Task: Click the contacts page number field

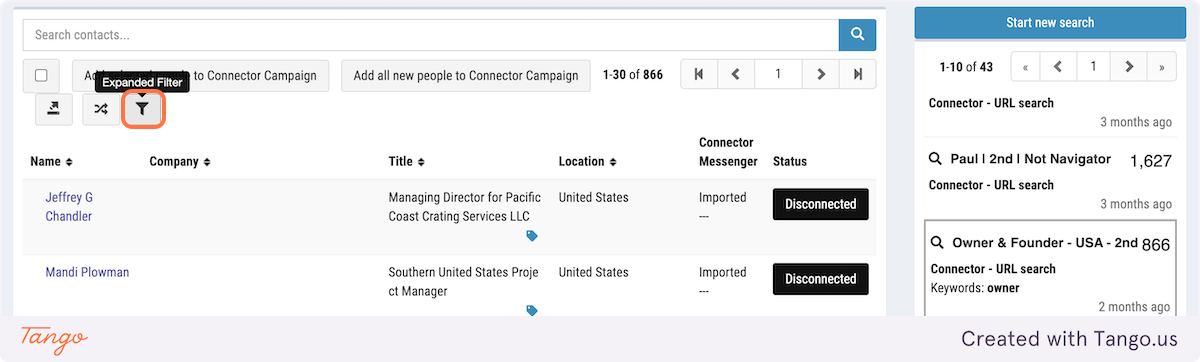Action: (x=778, y=74)
